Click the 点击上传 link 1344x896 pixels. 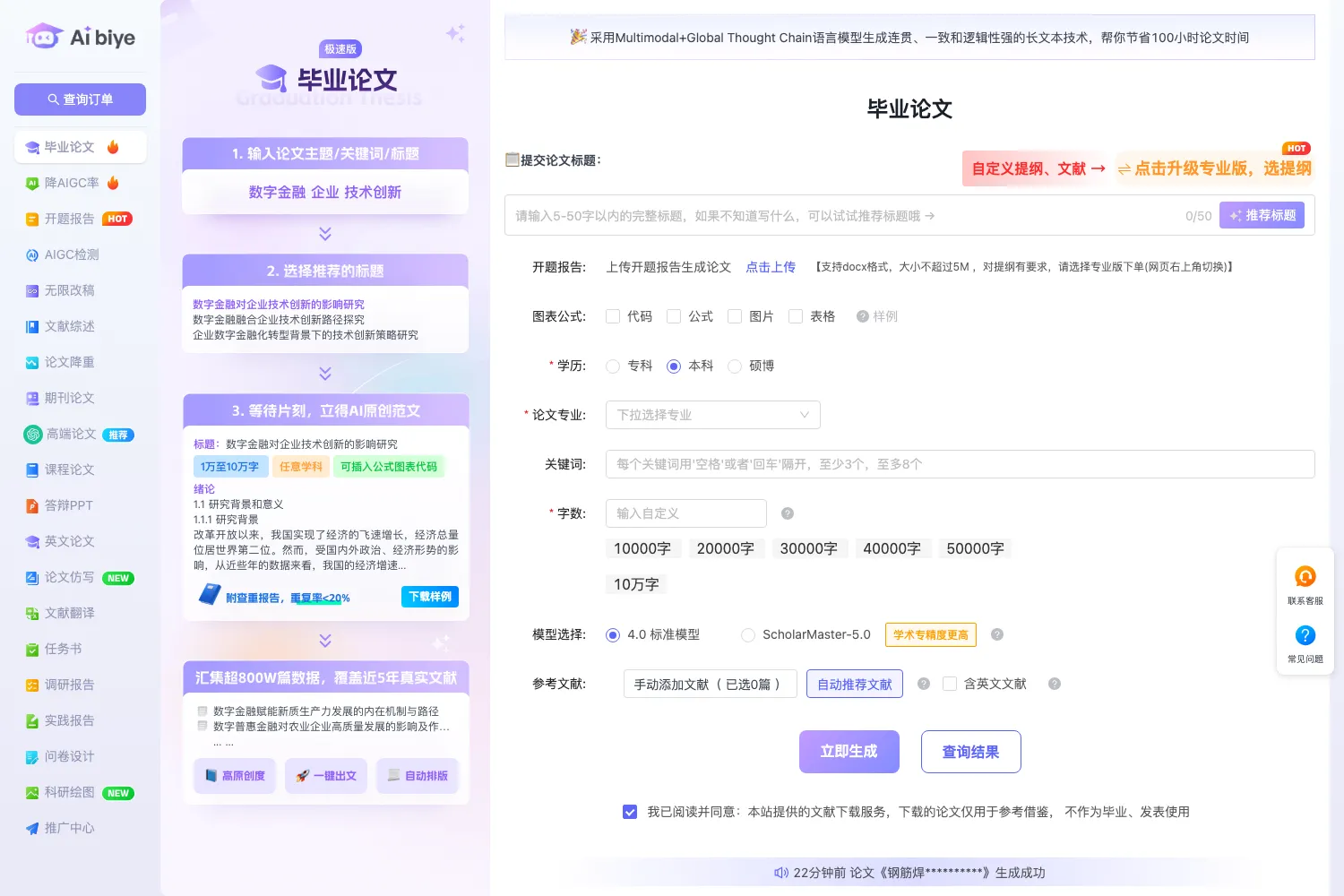(x=771, y=267)
